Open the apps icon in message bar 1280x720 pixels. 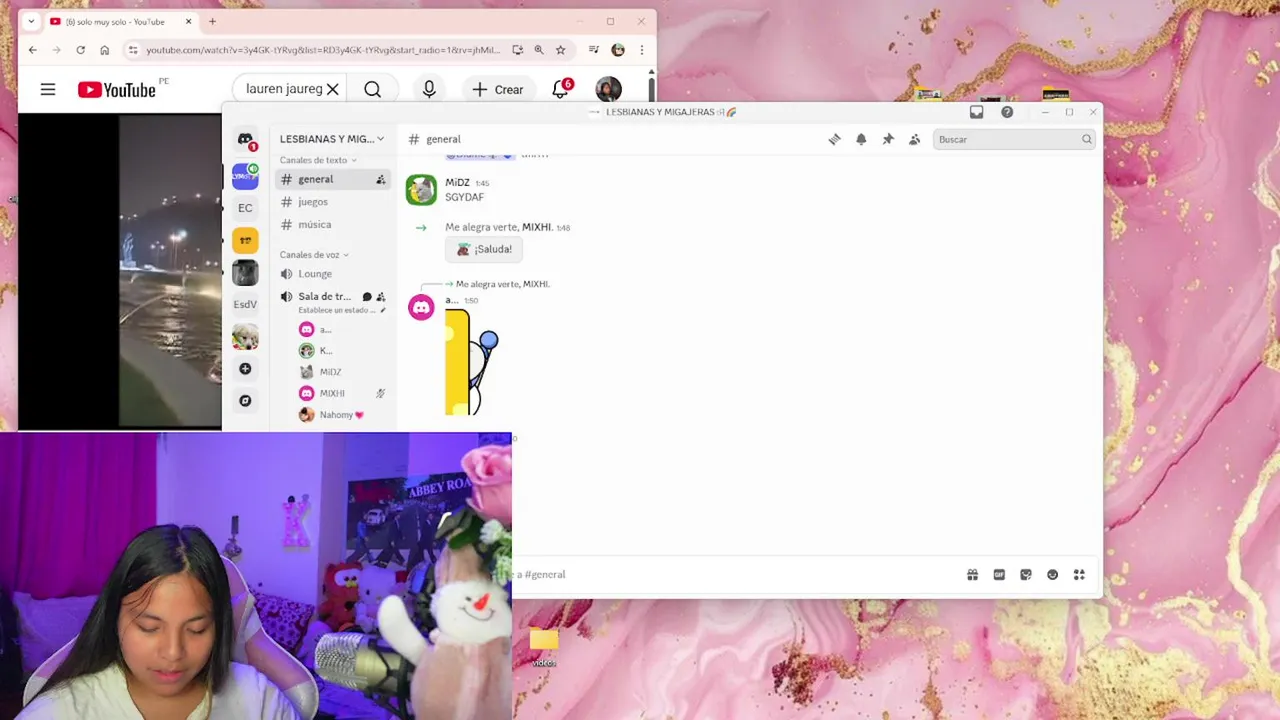click(1079, 574)
